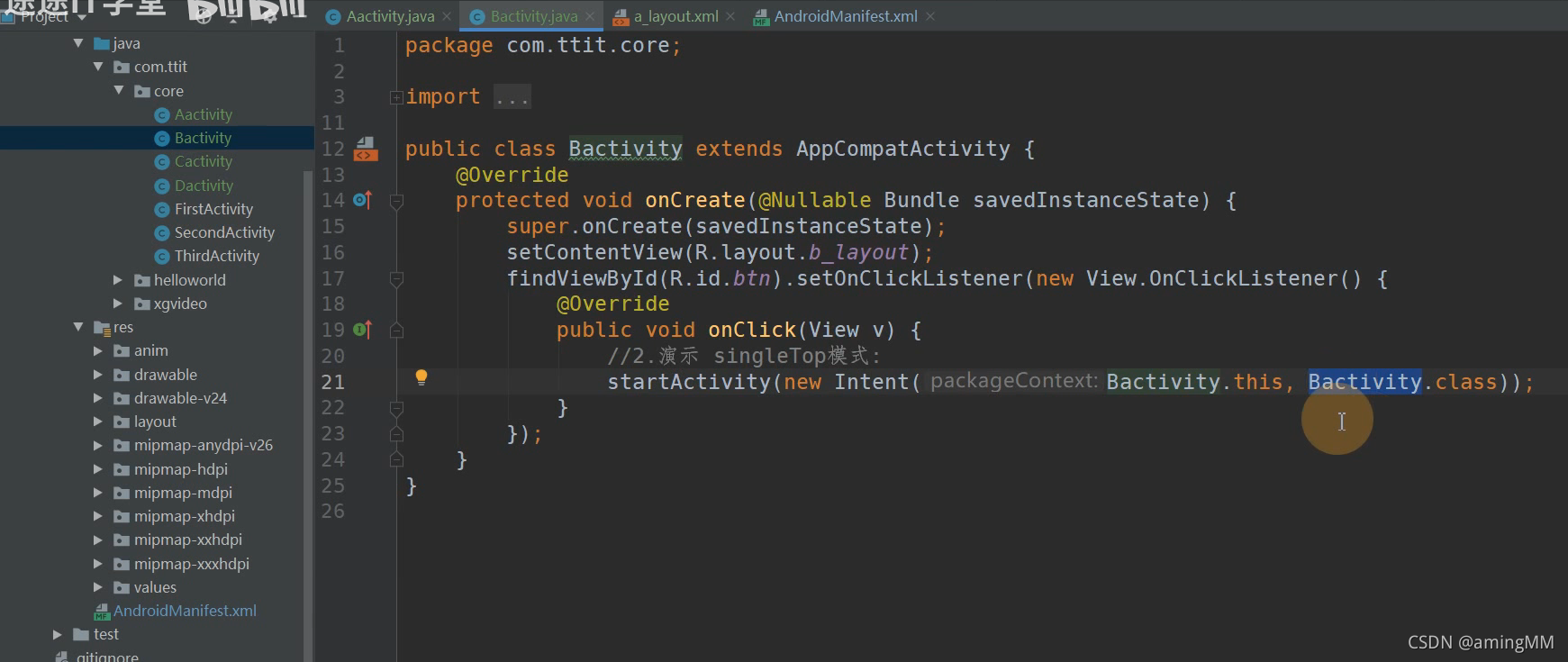Screen dimensions: 1568x662
Task: Open the a_layout.xml tab
Action: tap(675, 16)
